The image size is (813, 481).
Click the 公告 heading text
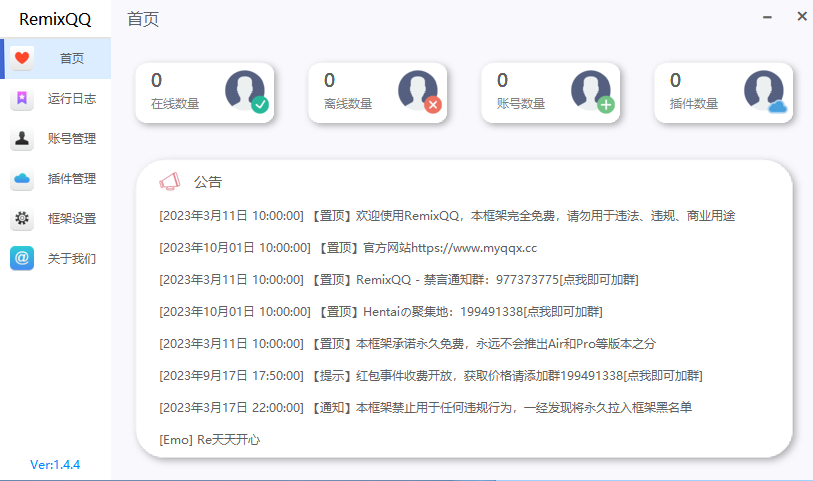[x=208, y=182]
